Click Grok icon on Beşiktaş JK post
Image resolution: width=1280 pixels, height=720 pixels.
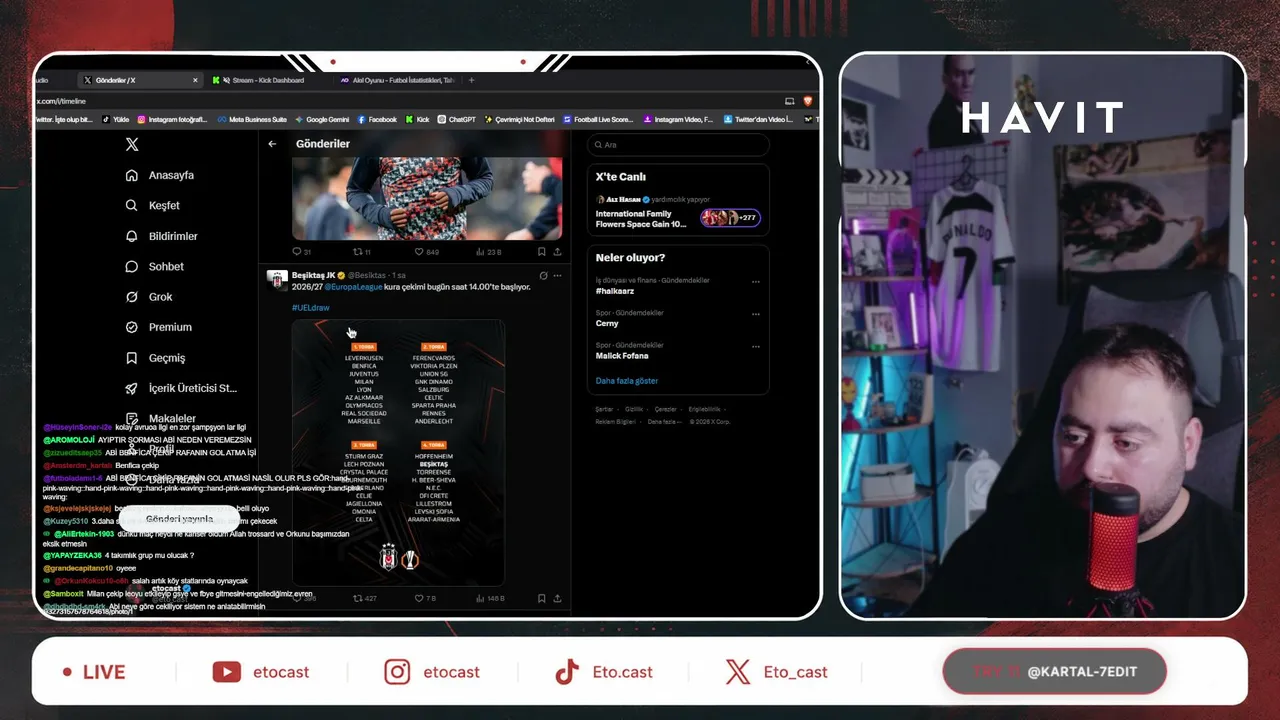(x=543, y=275)
